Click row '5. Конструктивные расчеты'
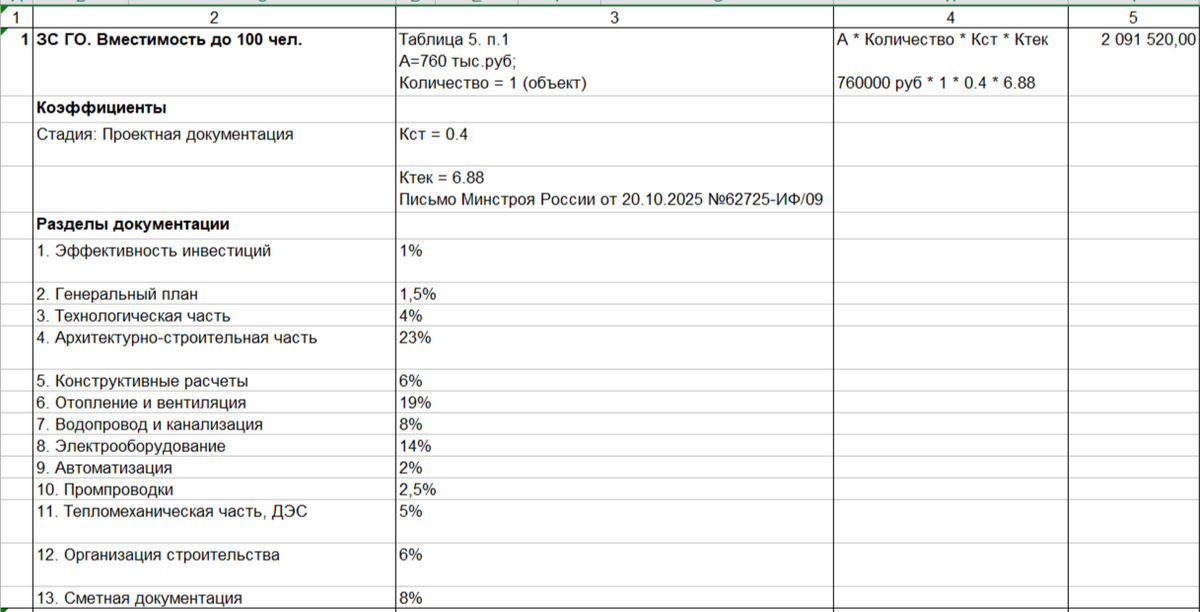The width and height of the screenshot is (1200, 612). click(x=215, y=381)
